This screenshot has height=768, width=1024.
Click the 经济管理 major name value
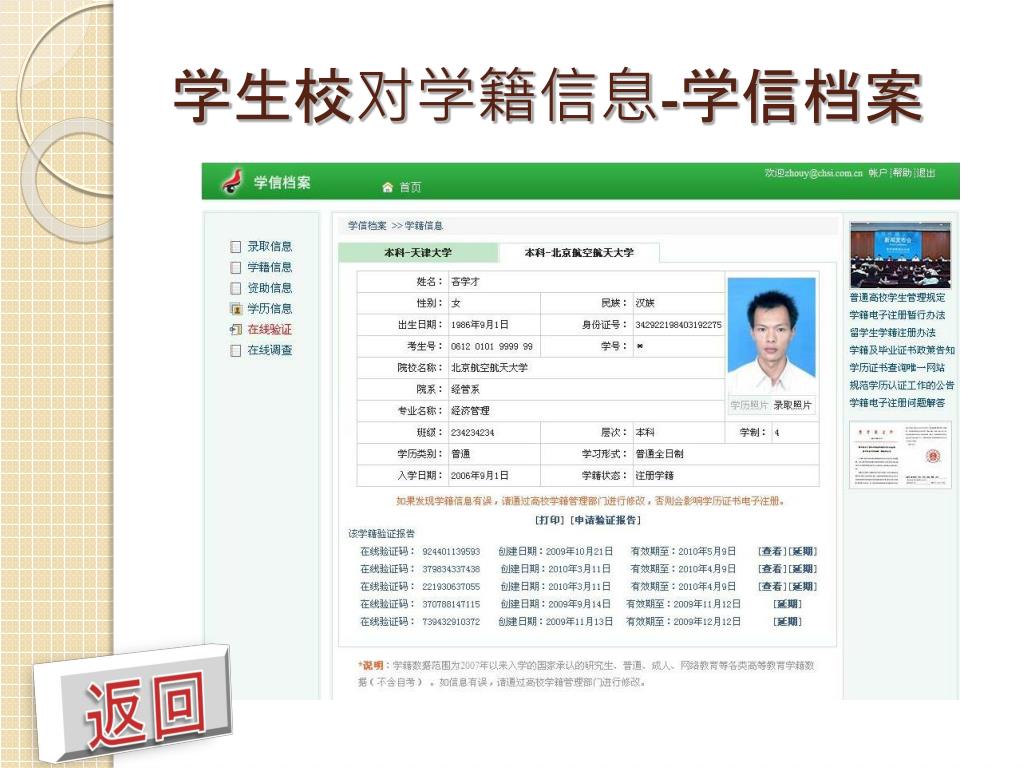click(x=470, y=411)
